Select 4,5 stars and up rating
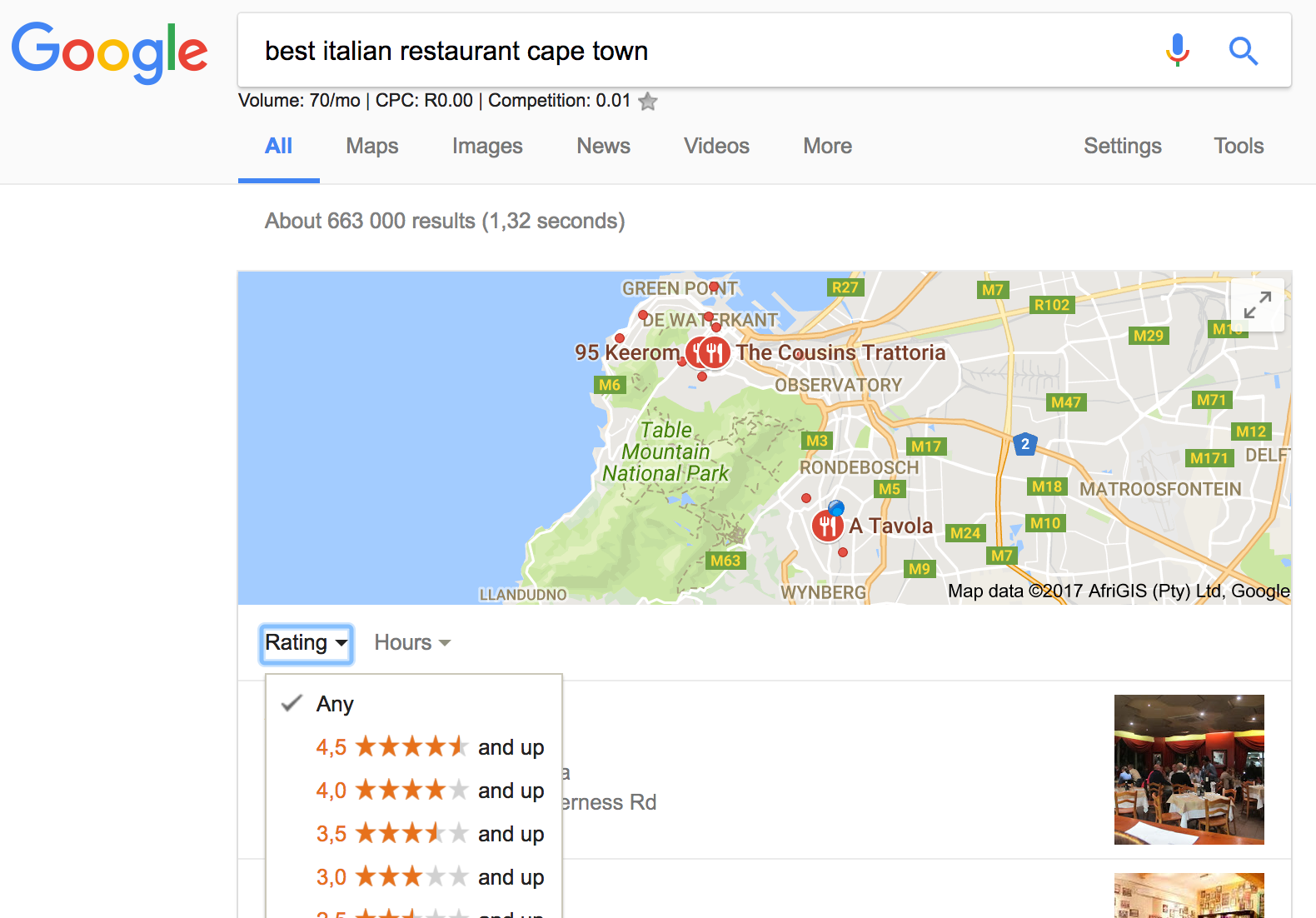1316x918 pixels. pyautogui.click(x=429, y=747)
